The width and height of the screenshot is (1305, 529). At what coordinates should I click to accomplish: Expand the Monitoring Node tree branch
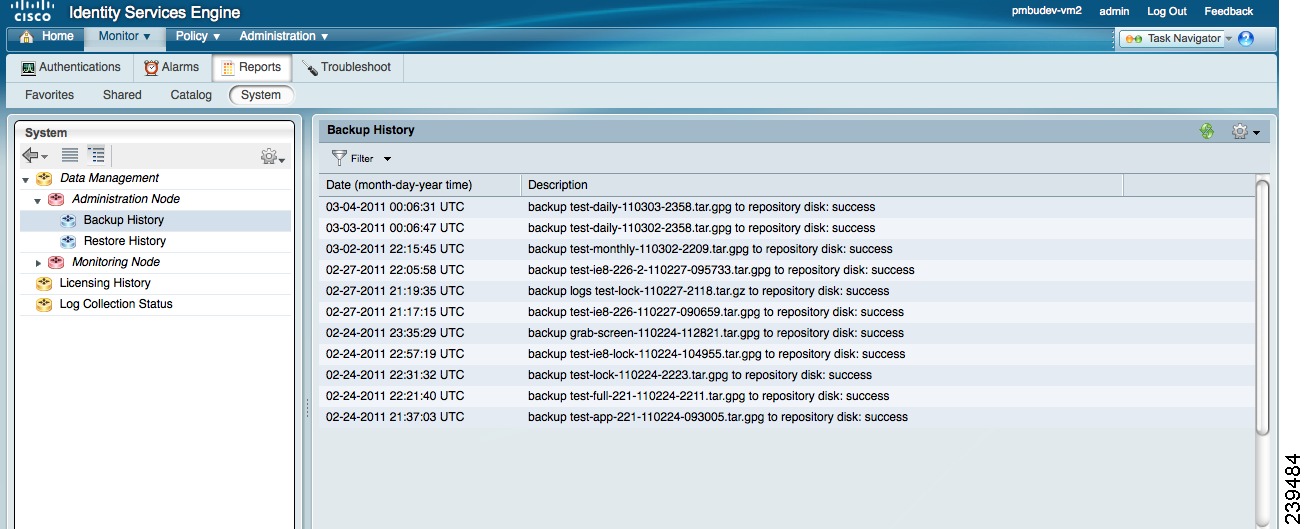39,263
